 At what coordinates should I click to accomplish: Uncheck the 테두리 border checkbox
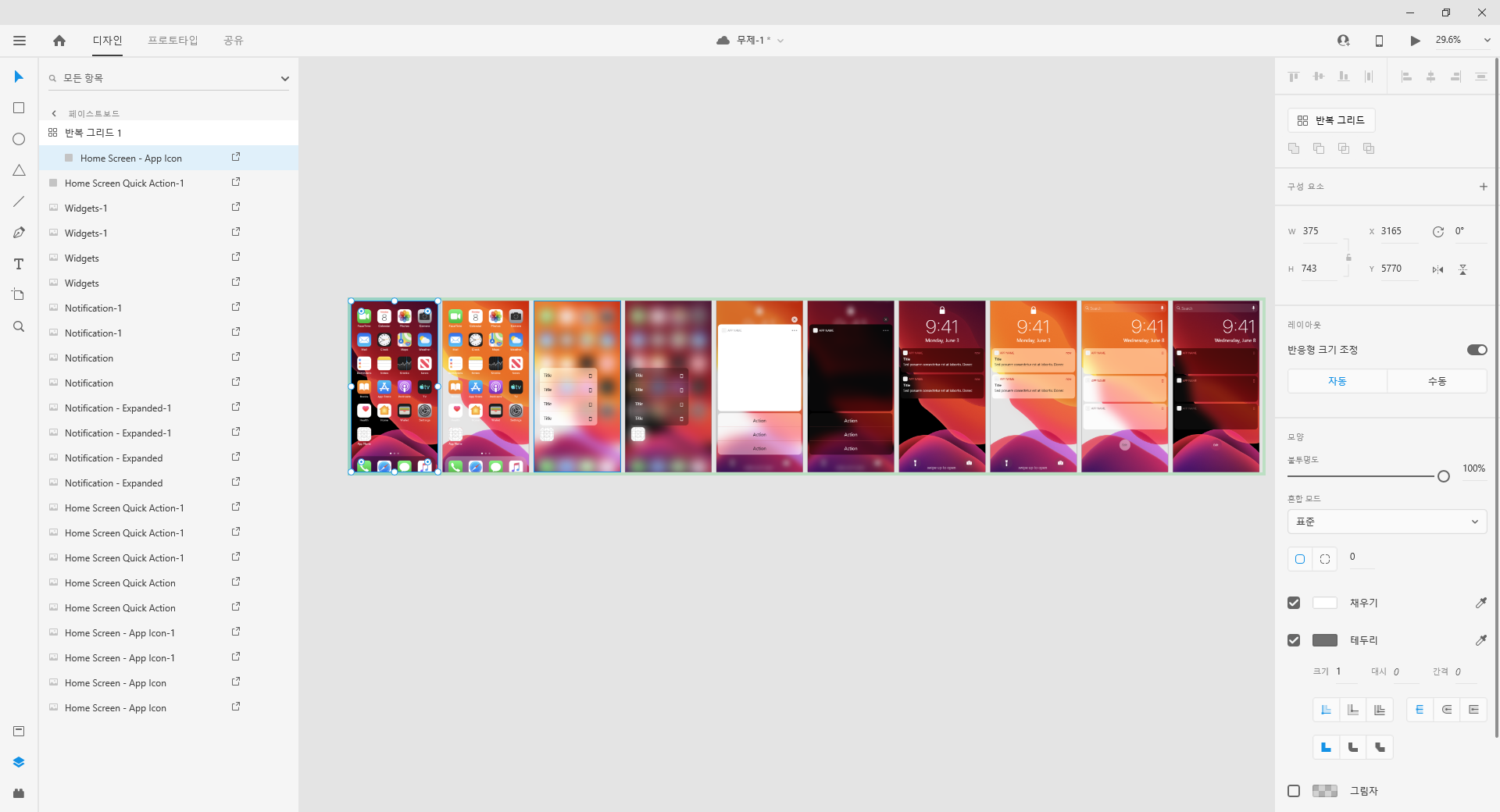point(1294,640)
